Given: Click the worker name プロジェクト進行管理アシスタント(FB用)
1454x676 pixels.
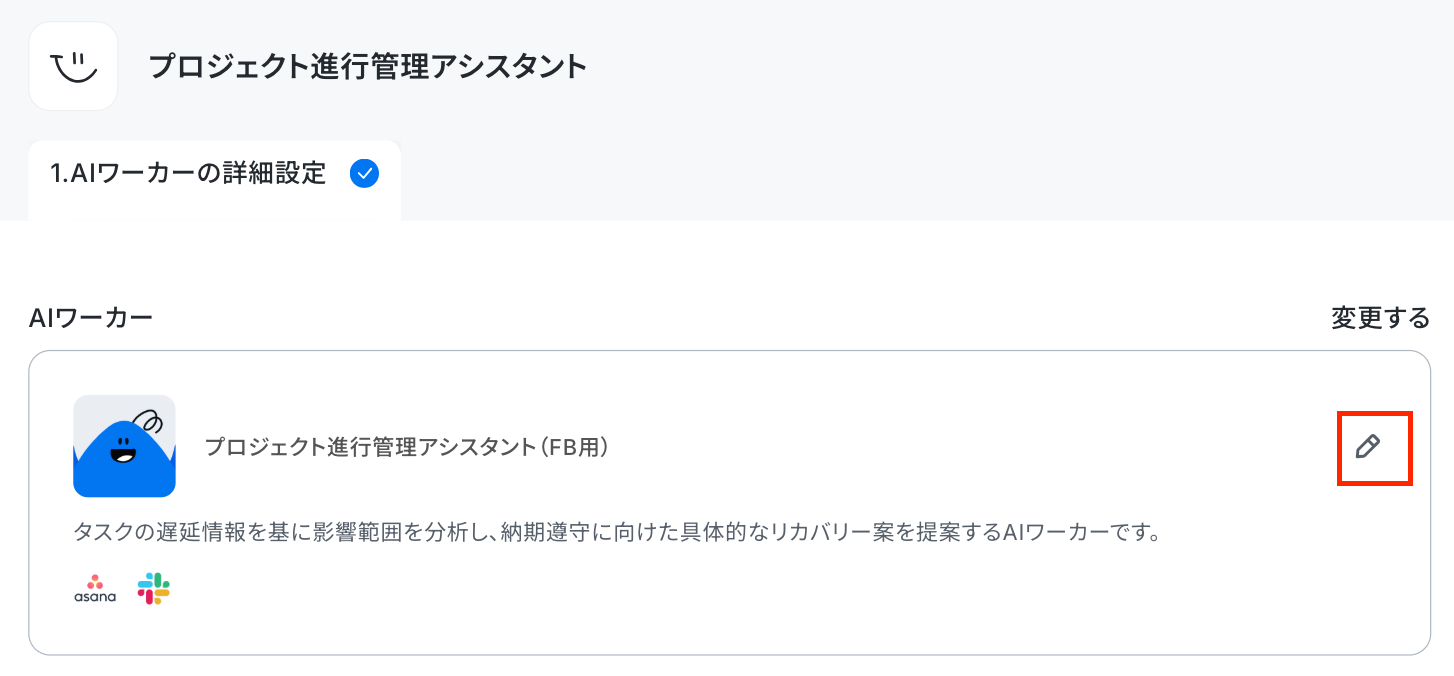Looking at the screenshot, I should click(x=407, y=447).
